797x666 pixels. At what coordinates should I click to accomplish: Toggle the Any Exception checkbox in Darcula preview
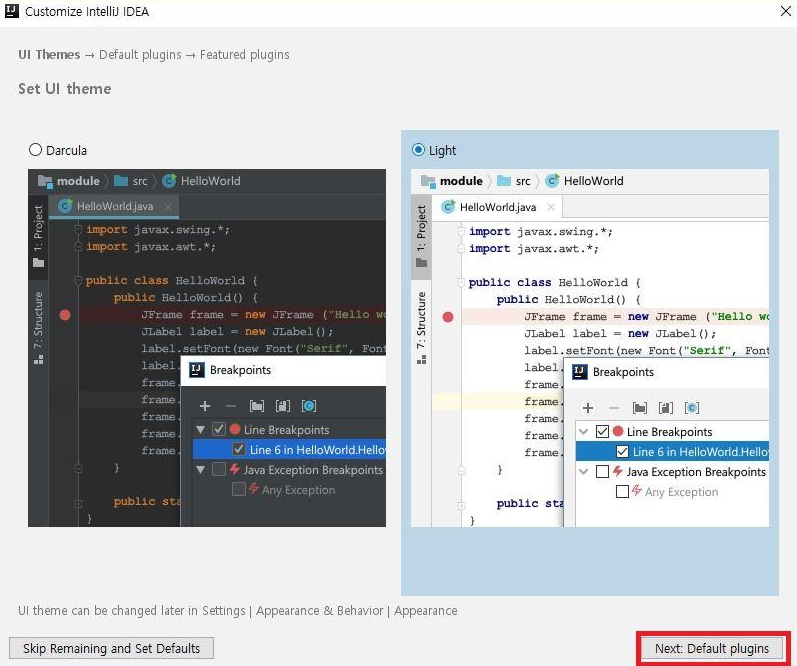pyautogui.click(x=239, y=489)
